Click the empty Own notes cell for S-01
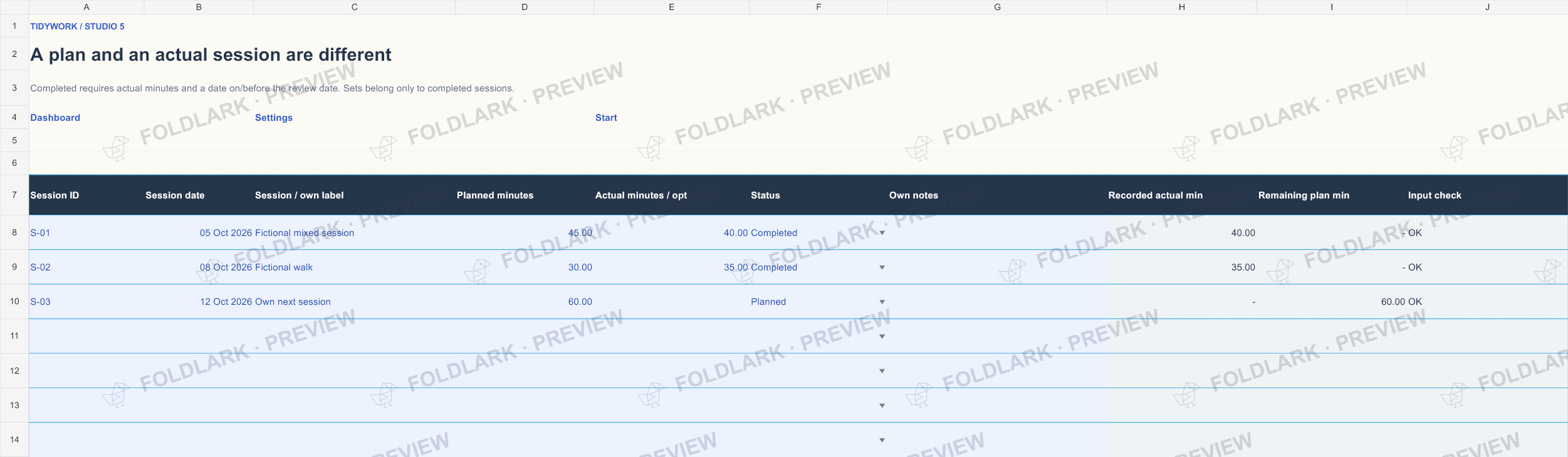Viewport: 1568px width, 457px height. [997, 233]
